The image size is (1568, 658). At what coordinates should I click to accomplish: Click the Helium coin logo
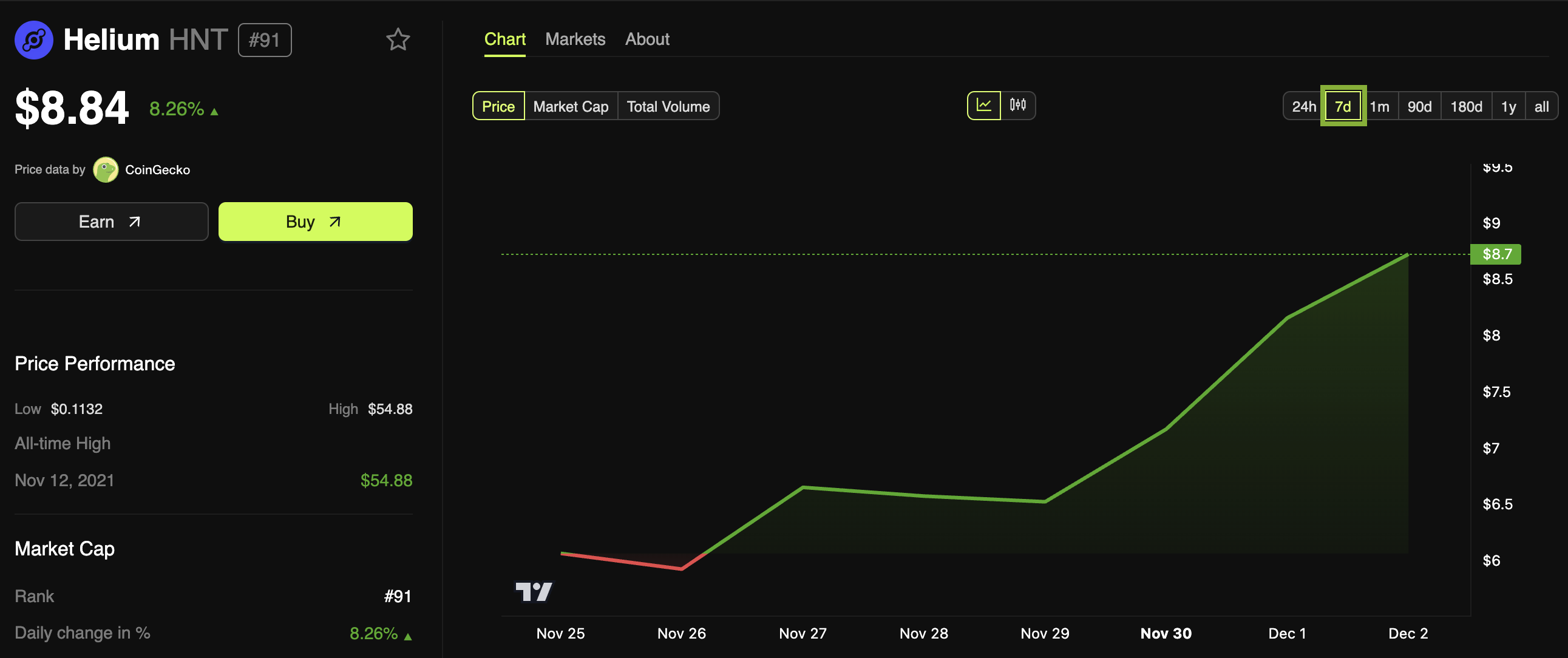(x=34, y=40)
